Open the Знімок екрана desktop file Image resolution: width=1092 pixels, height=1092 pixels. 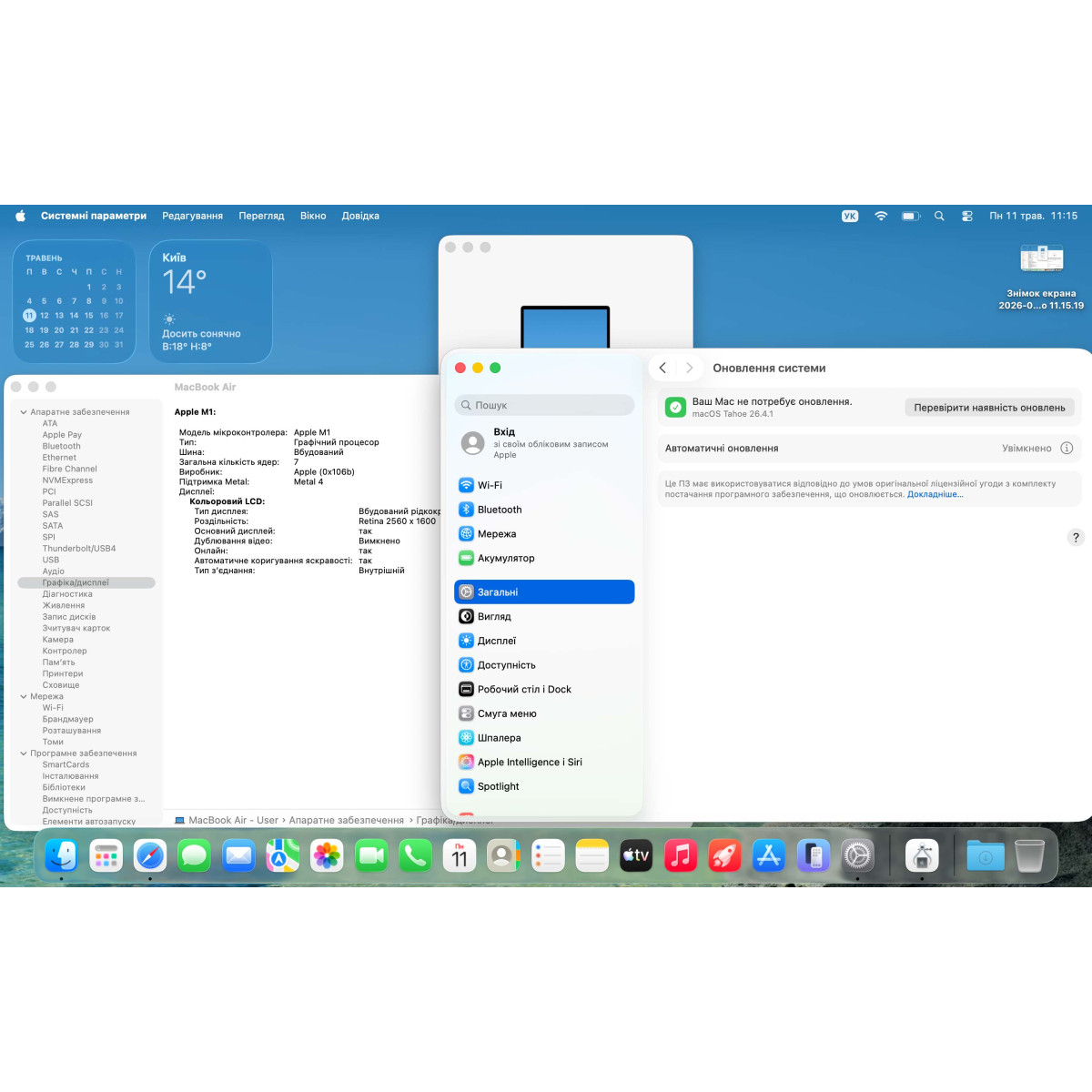pyautogui.click(x=1041, y=278)
